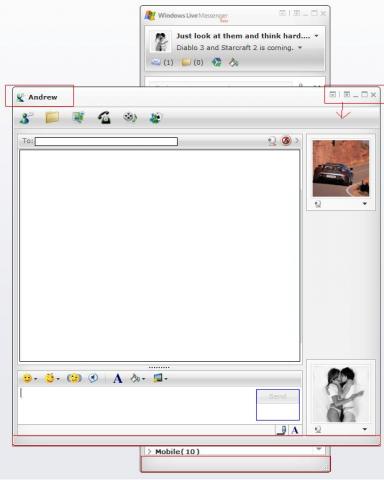Send a nudge using the shaking face icon
This screenshot has width=384, height=480.
click(74, 378)
